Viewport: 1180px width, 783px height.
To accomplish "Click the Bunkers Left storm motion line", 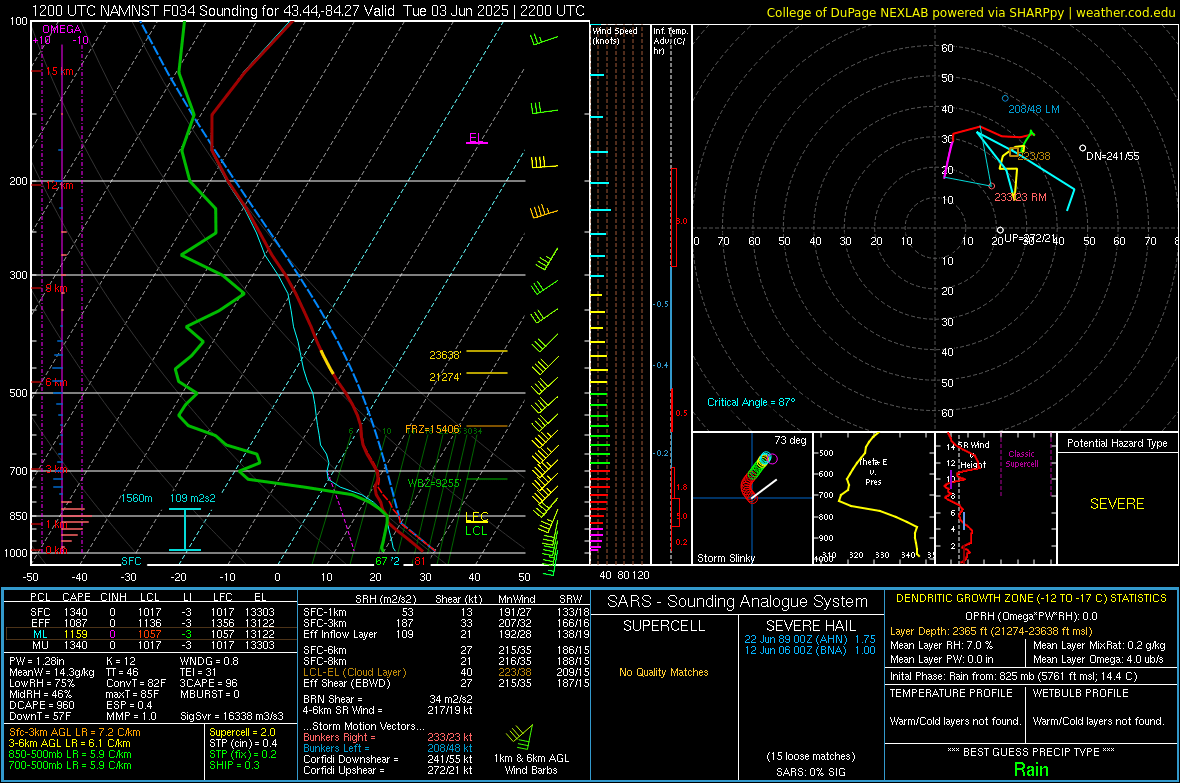I will [x=388, y=748].
